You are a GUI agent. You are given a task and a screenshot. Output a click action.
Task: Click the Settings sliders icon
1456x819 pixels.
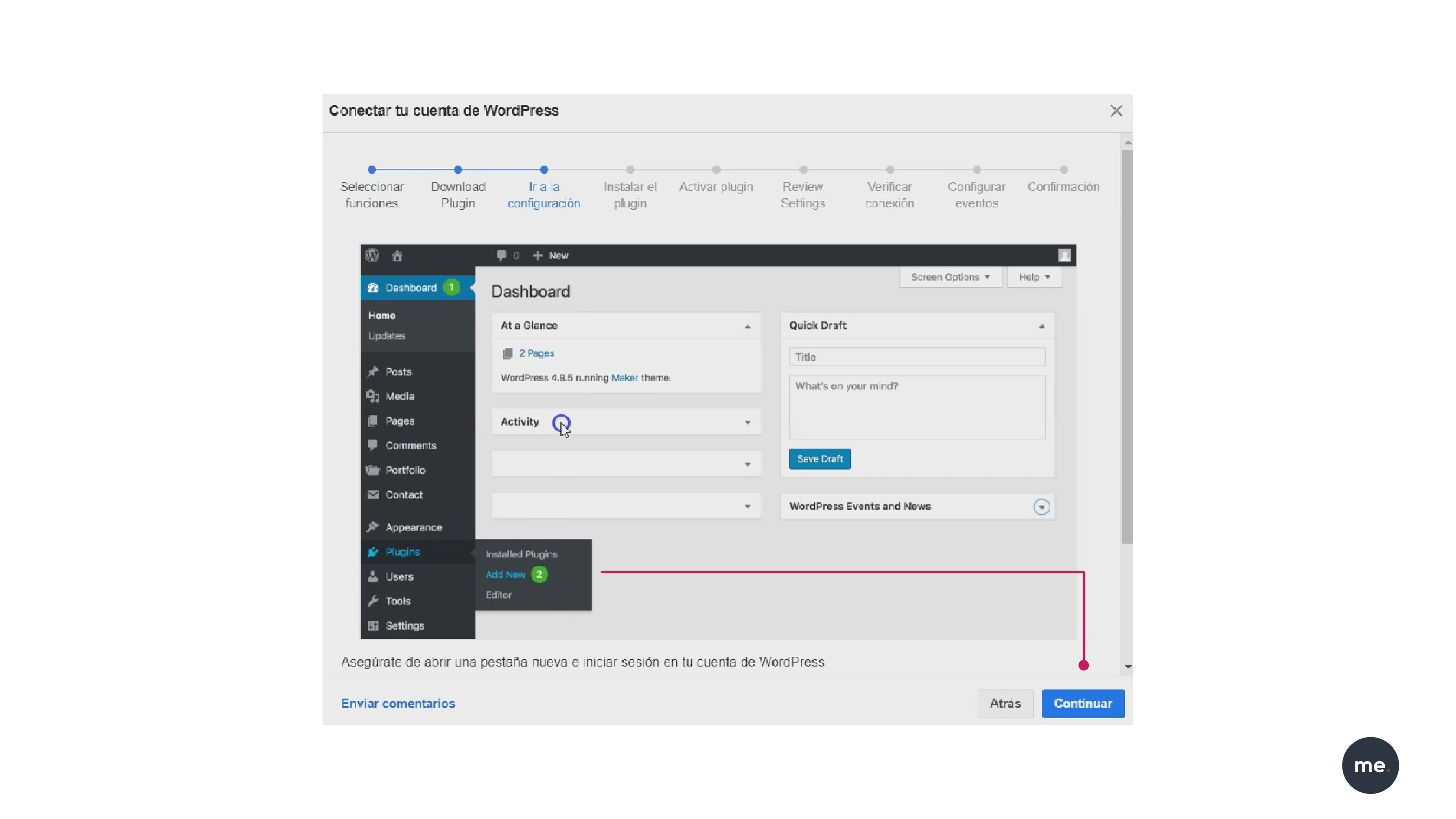(373, 626)
